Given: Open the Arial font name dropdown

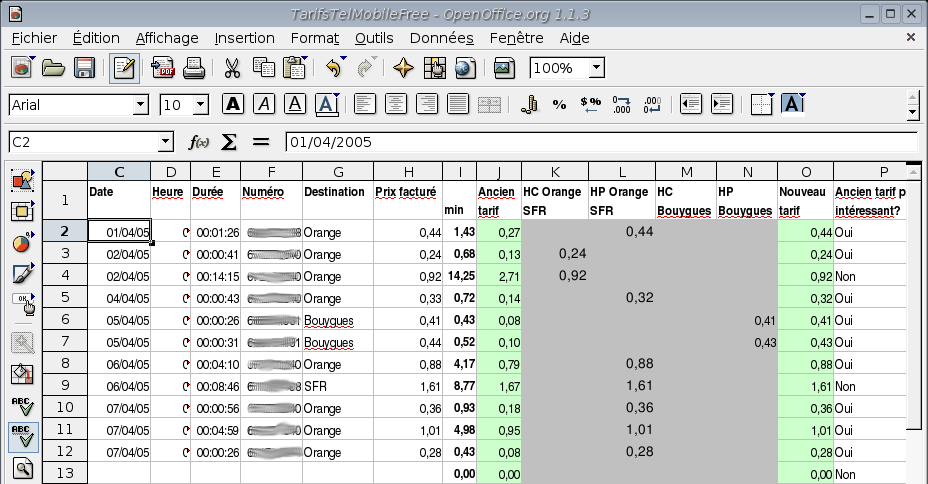Looking at the screenshot, I should click(140, 105).
